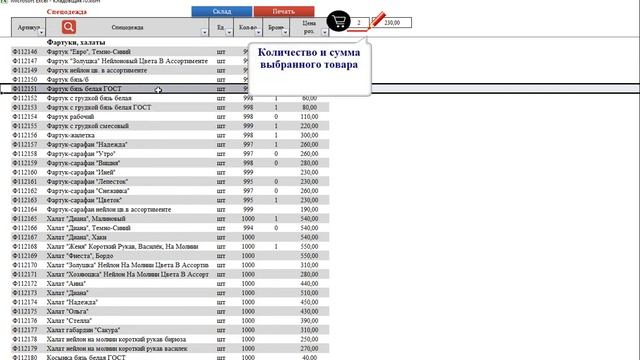Select price 440,00 of Халат "Анна"
Viewport: 640px width, 360px height.
click(x=310, y=284)
